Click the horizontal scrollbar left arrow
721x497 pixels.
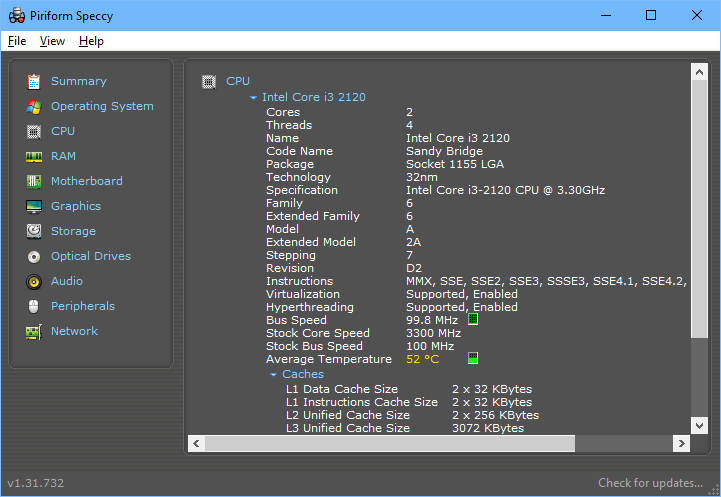click(196, 443)
